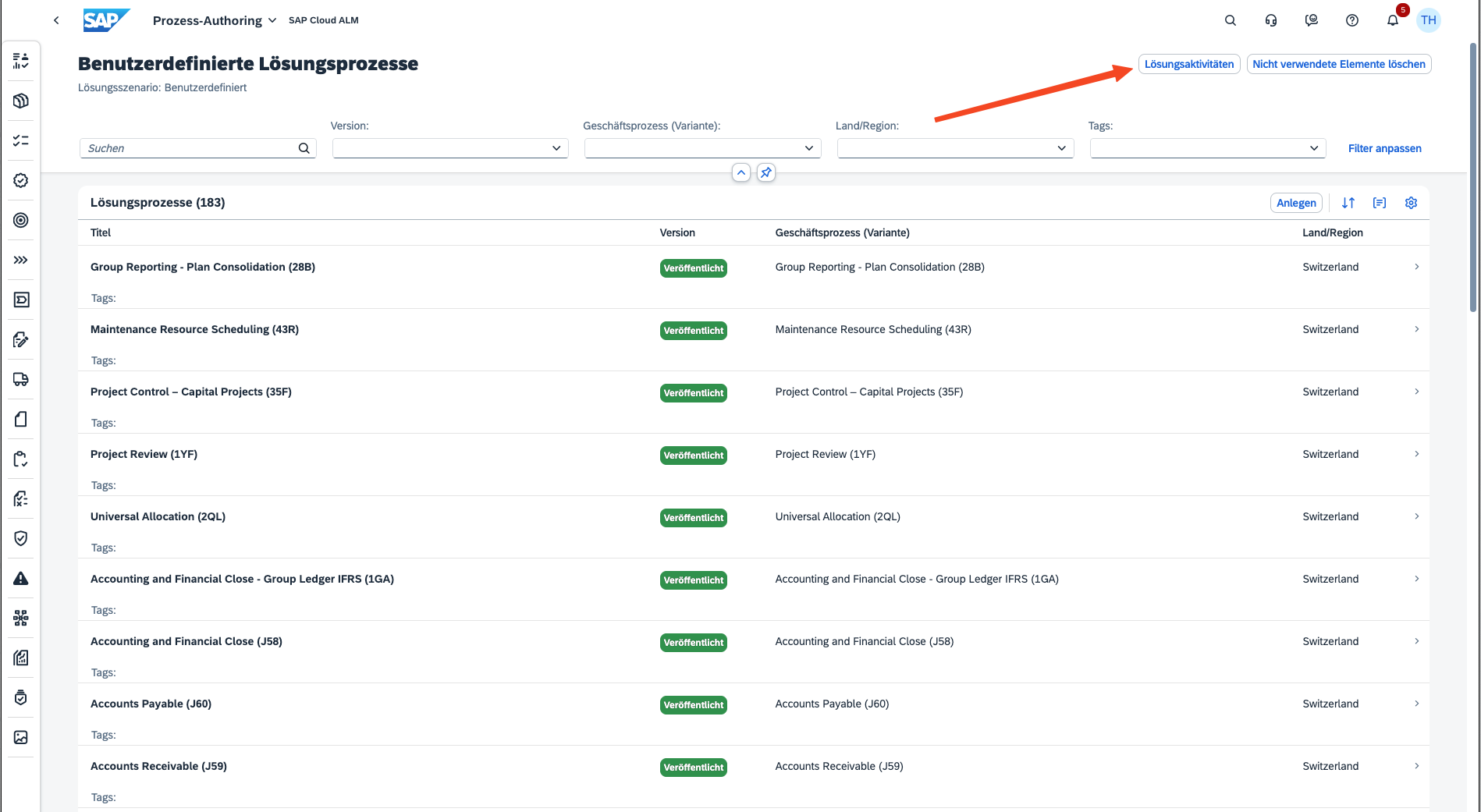
Task: Click into the Suchen search field
Action: (x=189, y=148)
